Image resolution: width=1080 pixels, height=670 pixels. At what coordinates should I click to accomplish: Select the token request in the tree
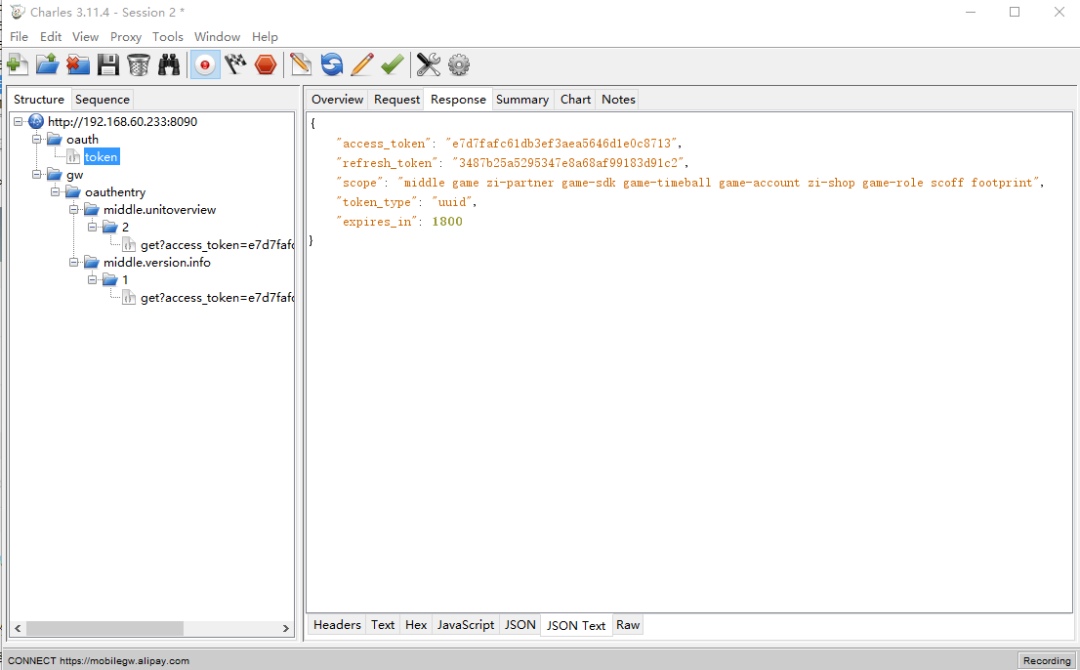point(101,157)
